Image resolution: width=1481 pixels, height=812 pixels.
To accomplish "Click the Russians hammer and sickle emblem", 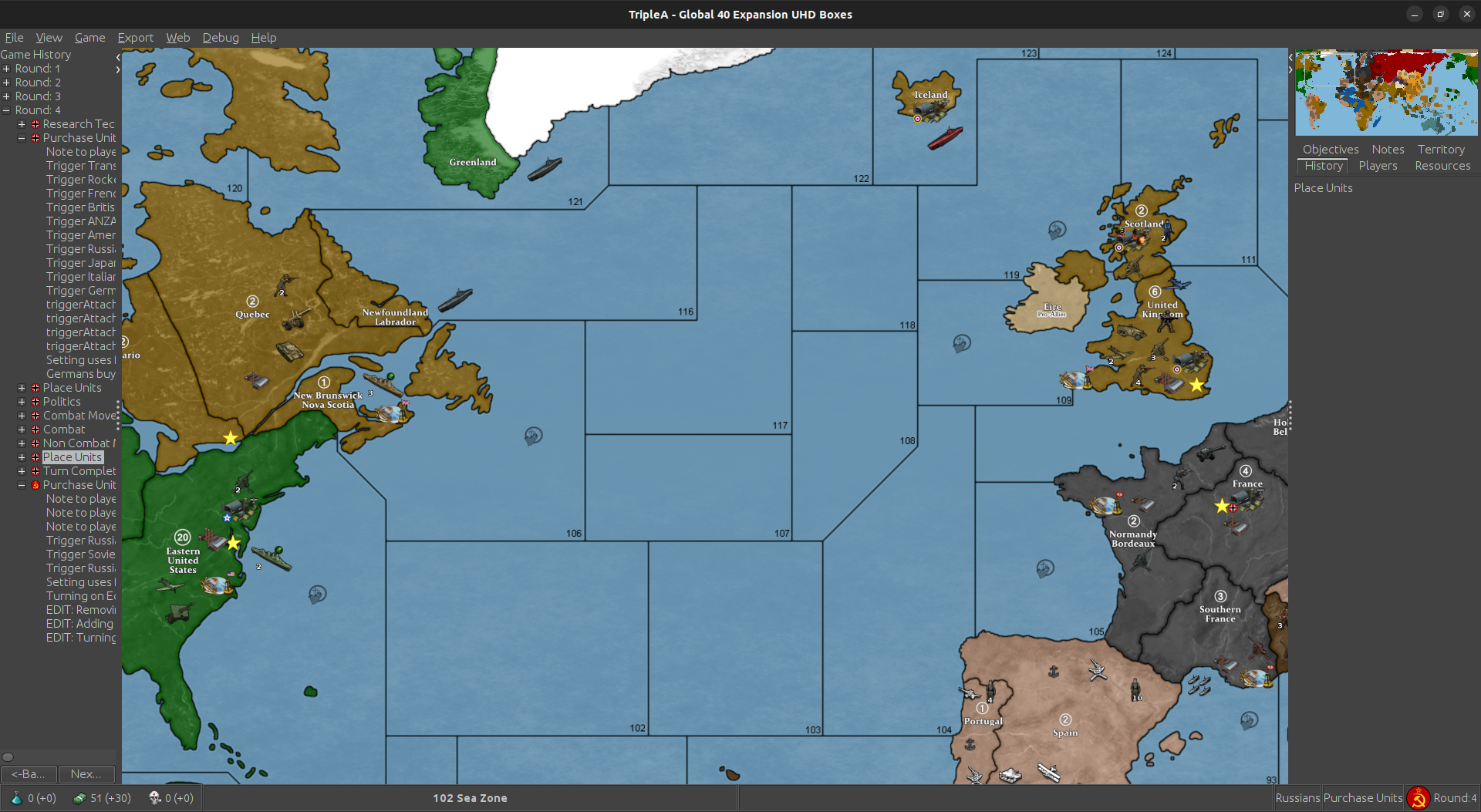I will [x=1418, y=798].
